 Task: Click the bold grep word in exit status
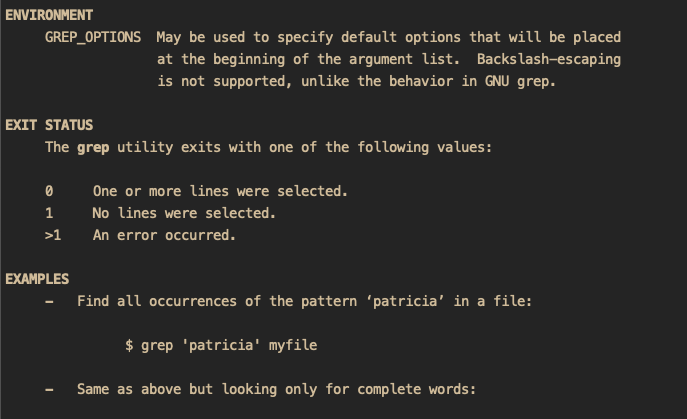(93, 148)
